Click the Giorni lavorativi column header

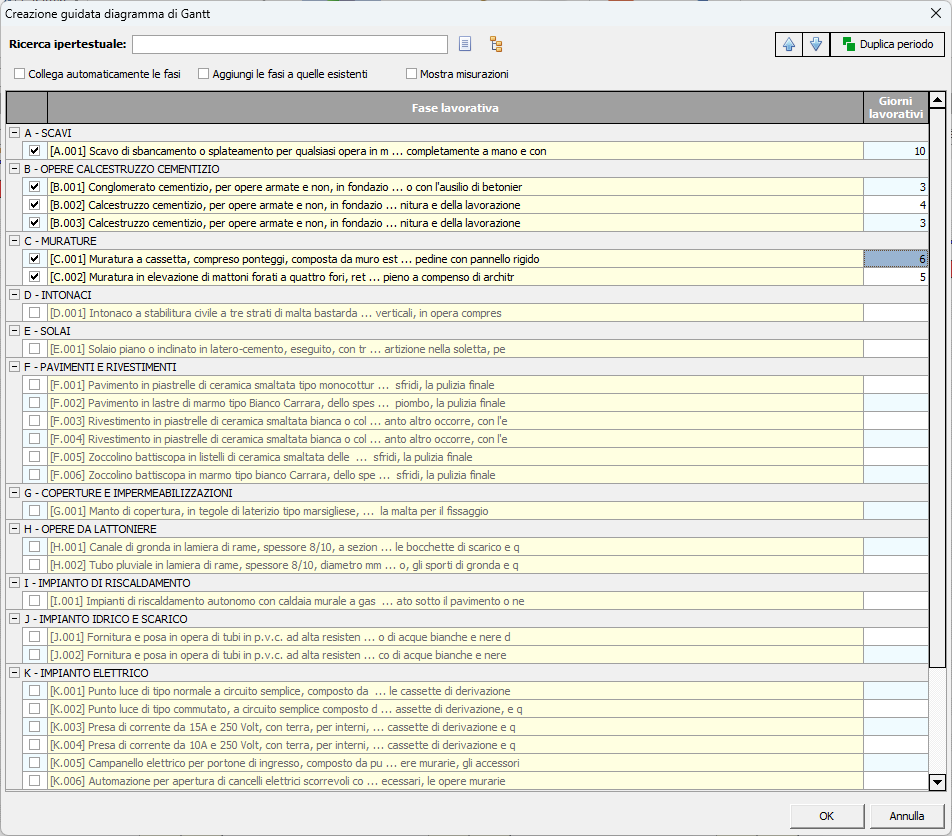pos(895,108)
